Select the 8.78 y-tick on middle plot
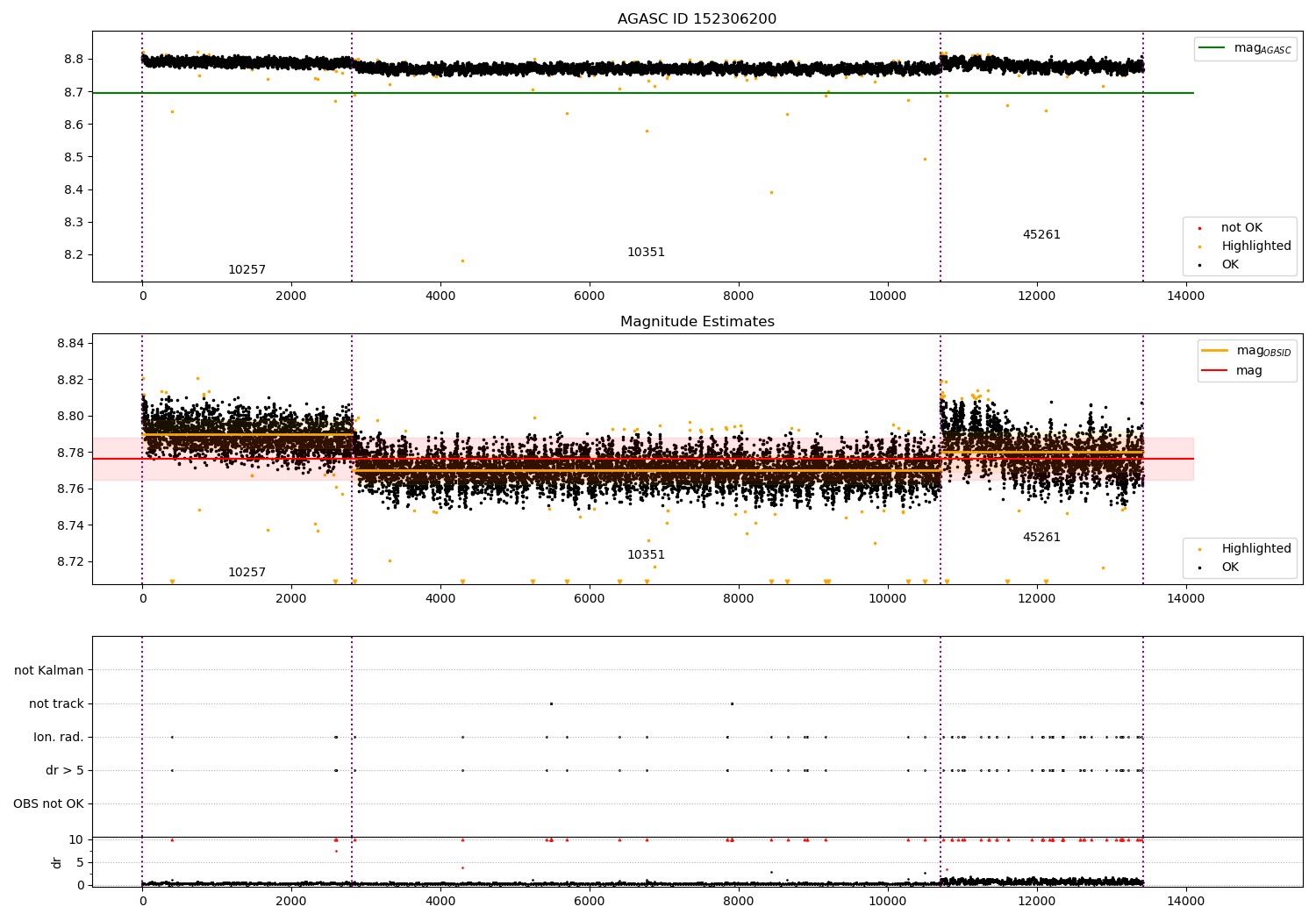This screenshot has height=921, width=1316. pyautogui.click(x=69, y=453)
